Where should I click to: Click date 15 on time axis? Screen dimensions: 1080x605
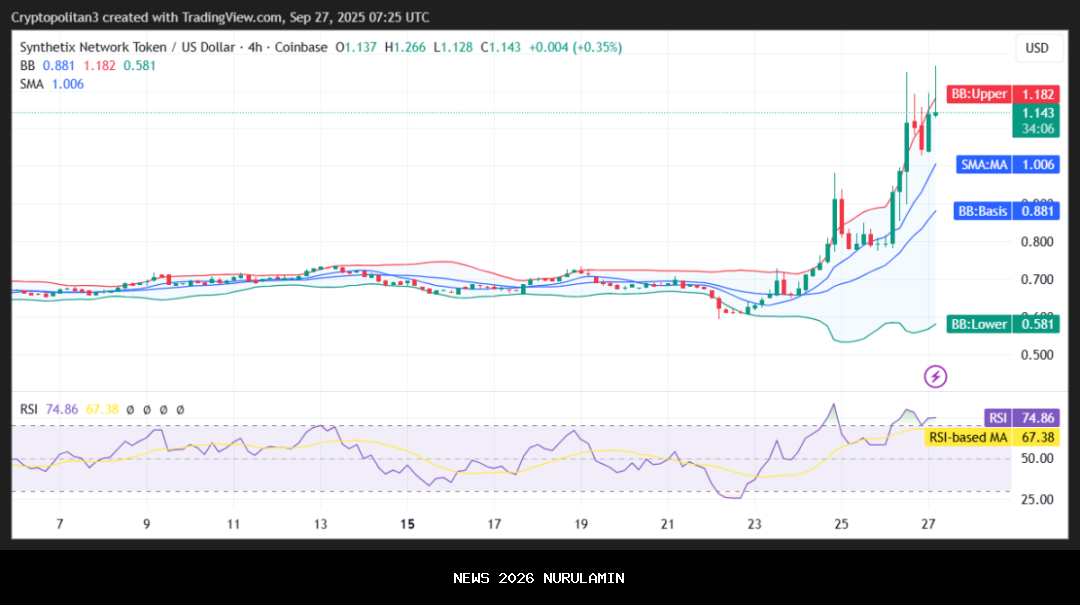[x=407, y=524]
